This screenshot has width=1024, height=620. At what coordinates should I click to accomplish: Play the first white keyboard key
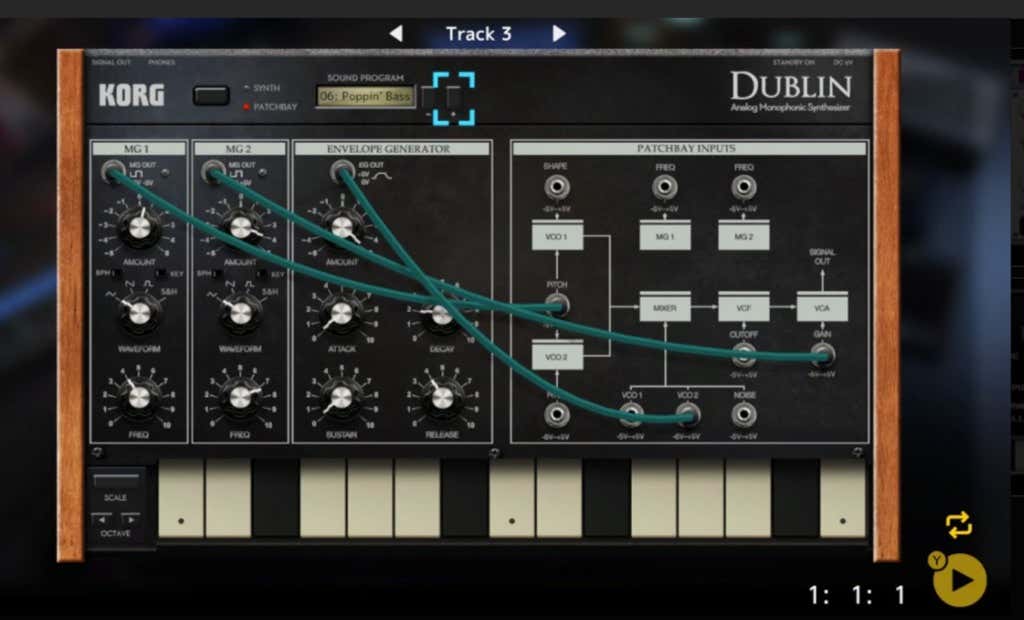tap(181, 498)
